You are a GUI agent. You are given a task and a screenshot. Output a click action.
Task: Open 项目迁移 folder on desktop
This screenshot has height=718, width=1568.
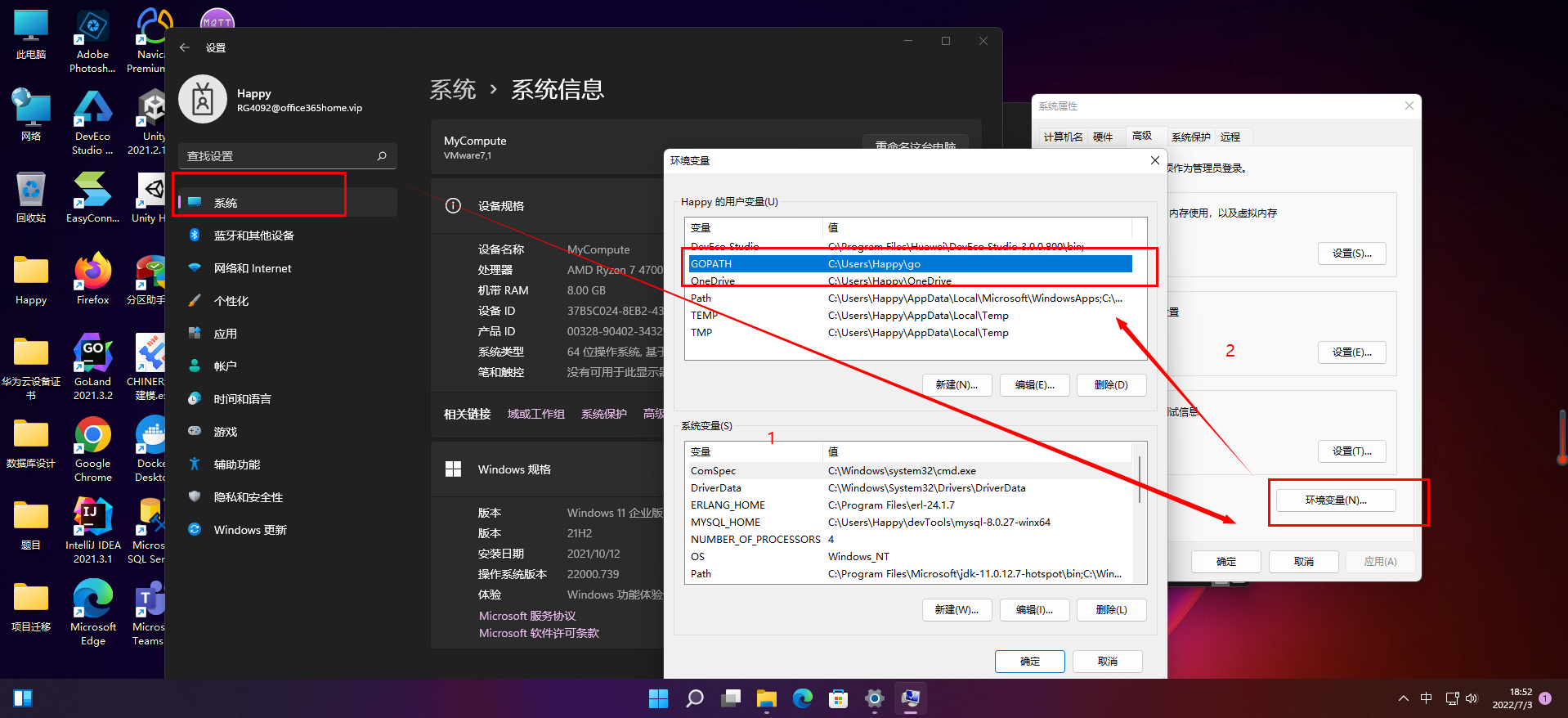coord(31,607)
